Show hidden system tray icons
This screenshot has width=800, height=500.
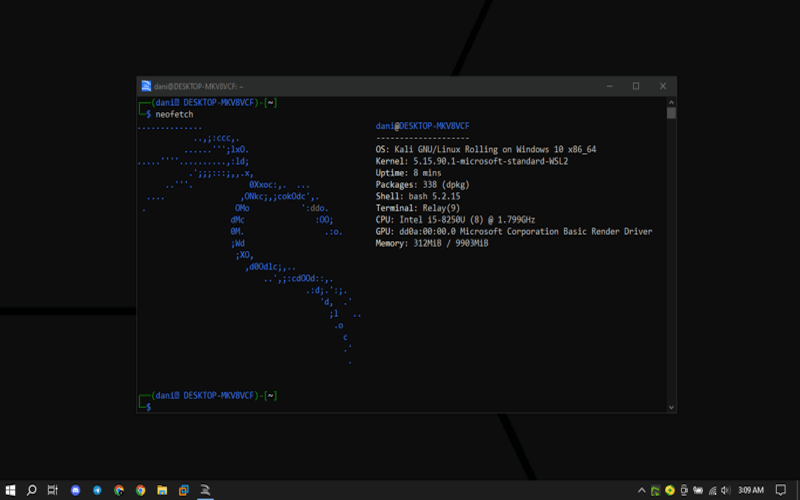(x=642, y=490)
